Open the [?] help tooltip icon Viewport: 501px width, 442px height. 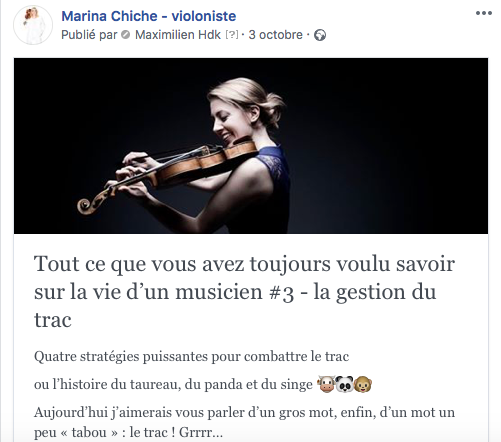coord(232,35)
